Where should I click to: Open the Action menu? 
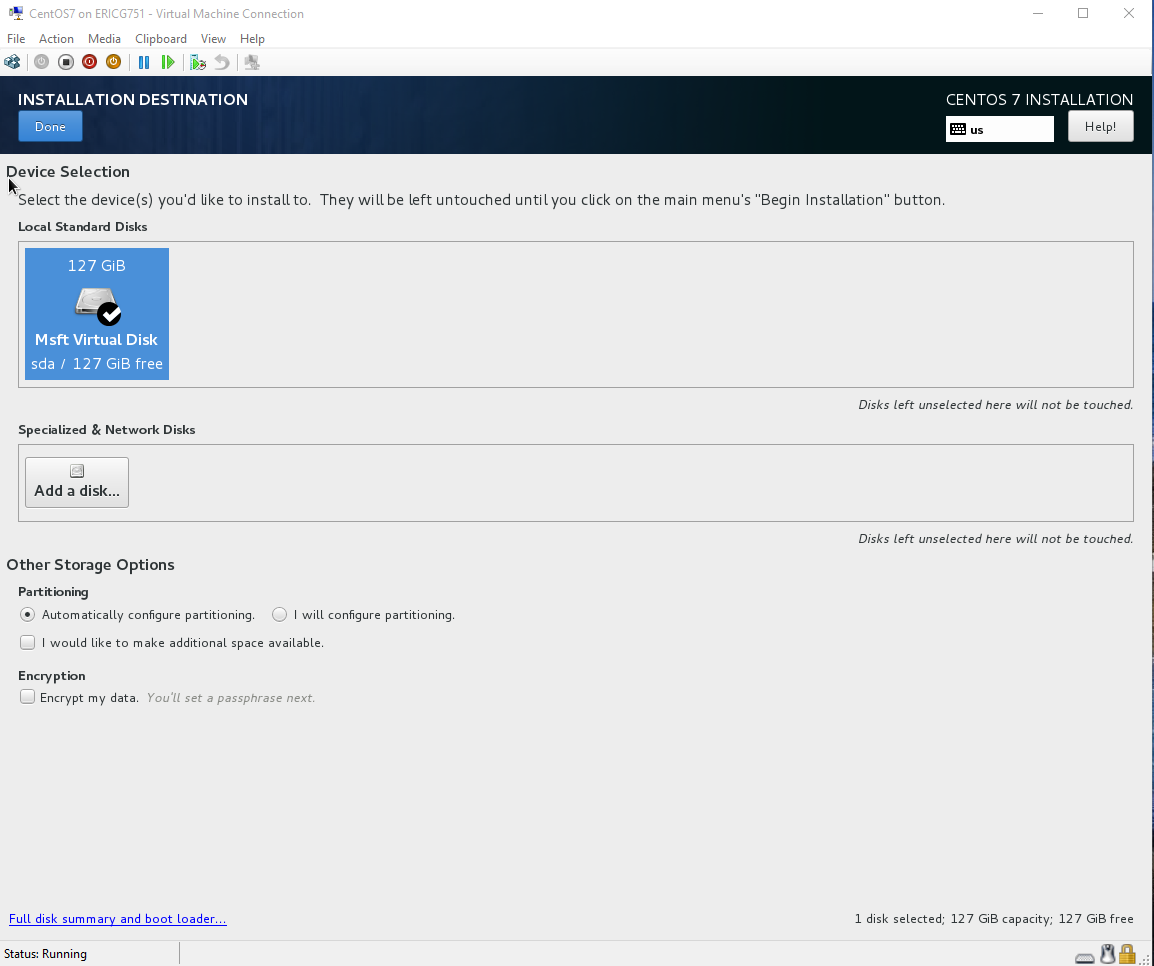pos(56,39)
